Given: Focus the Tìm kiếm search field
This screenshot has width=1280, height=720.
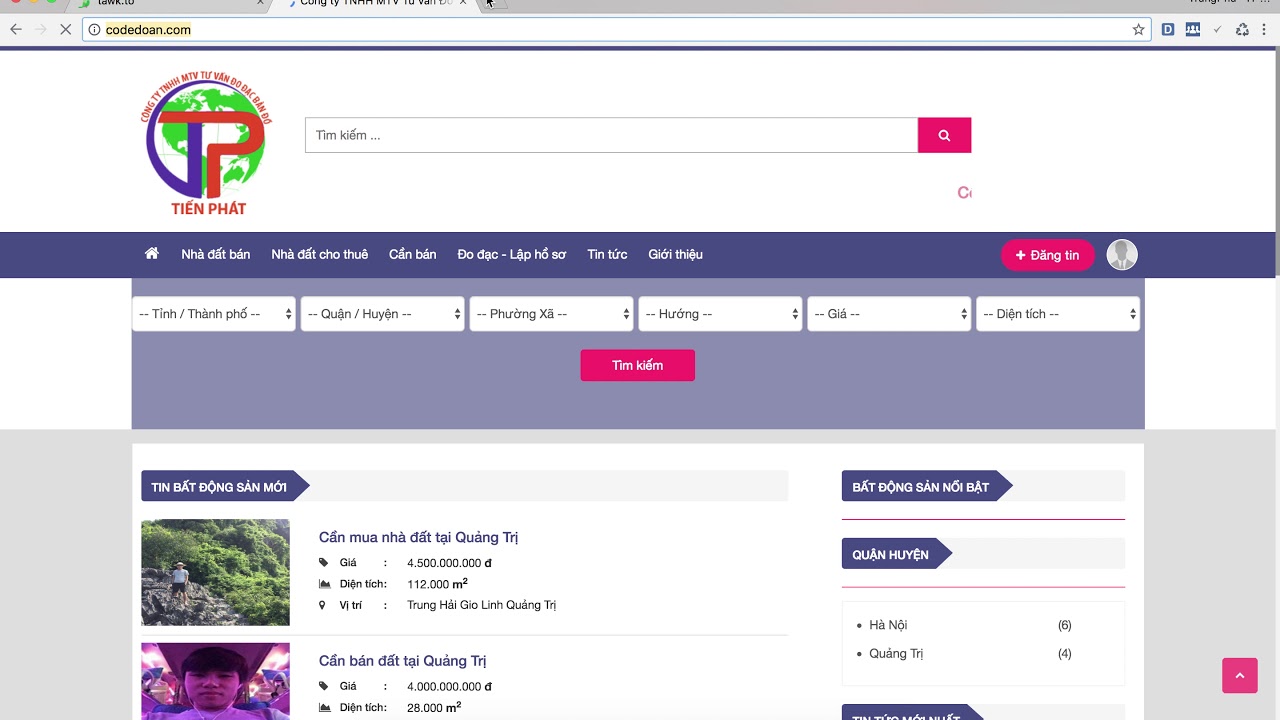Looking at the screenshot, I should [x=611, y=135].
